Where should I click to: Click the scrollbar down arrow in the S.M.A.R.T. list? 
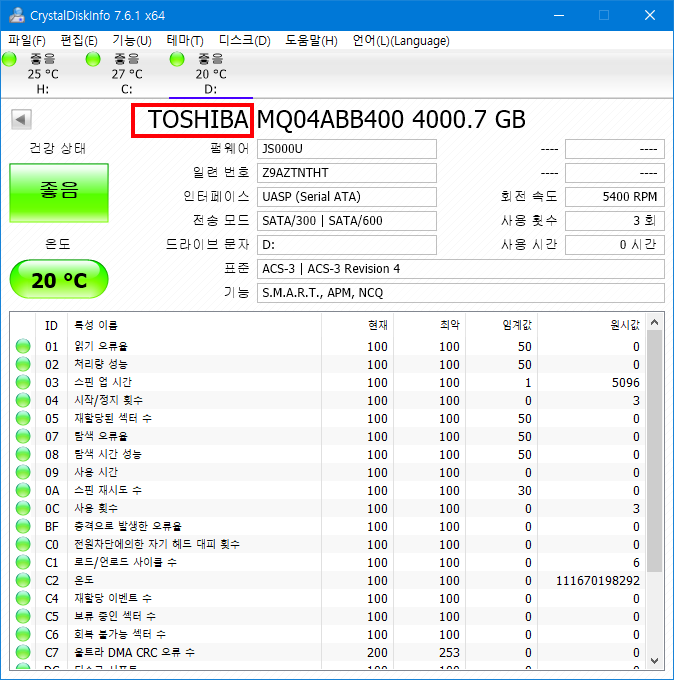point(655,660)
